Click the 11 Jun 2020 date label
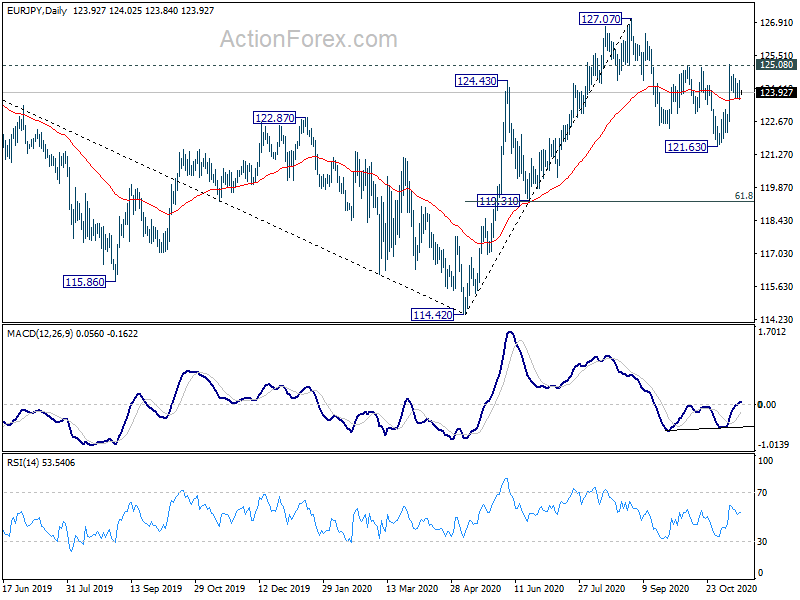Screen dimensions: 800x600 coord(539,589)
